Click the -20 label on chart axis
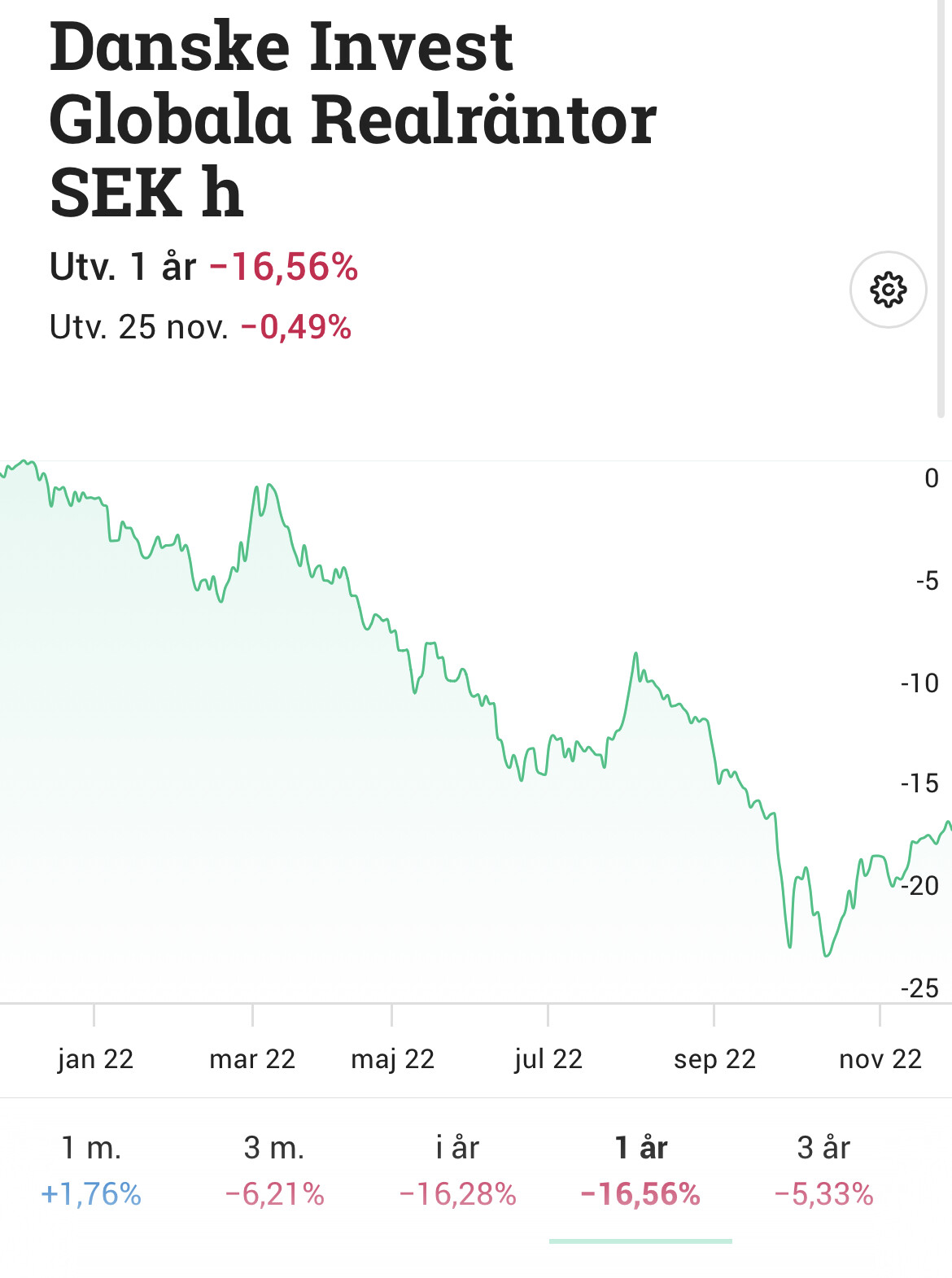The height and width of the screenshot is (1278, 952). (x=923, y=885)
